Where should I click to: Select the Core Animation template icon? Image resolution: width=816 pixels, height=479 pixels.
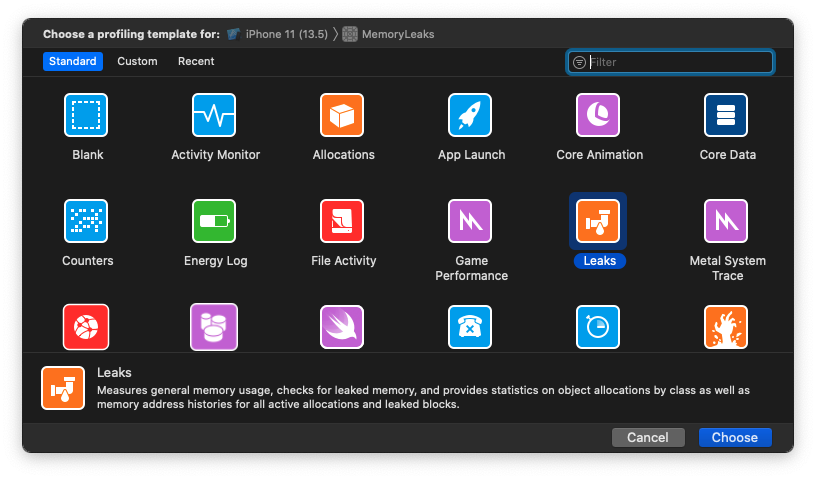point(598,115)
